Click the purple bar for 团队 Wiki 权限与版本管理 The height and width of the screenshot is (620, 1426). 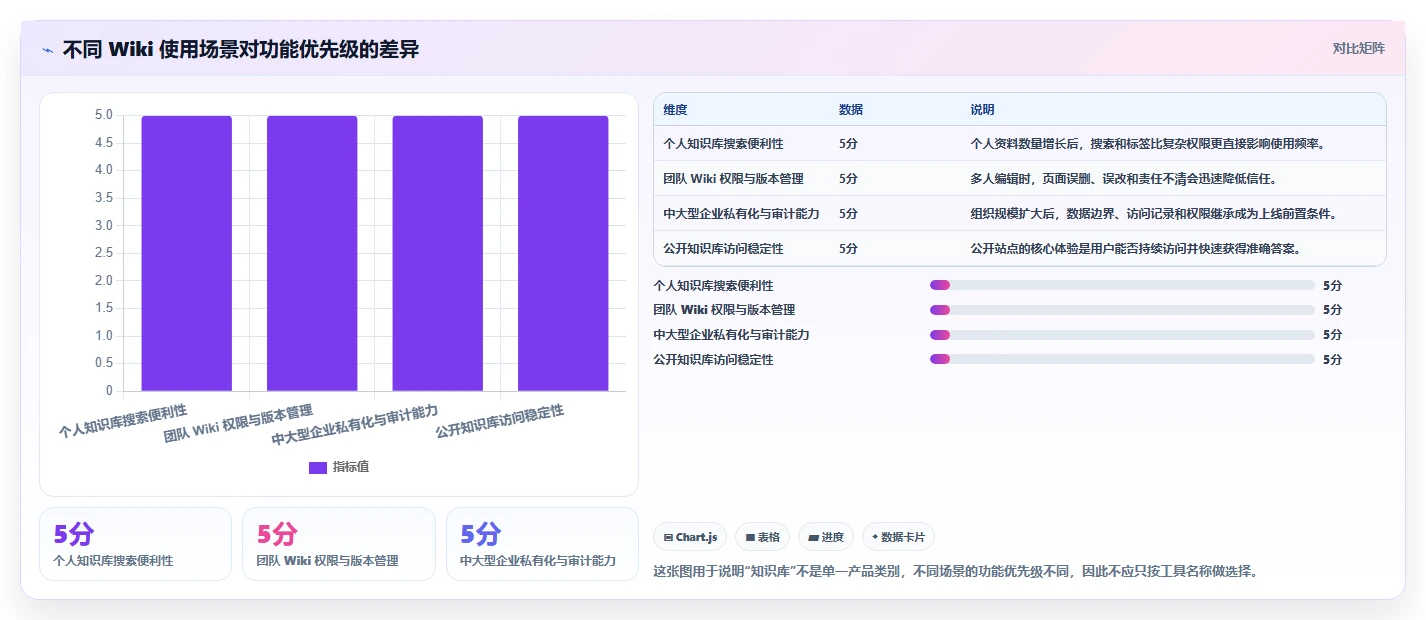(312, 253)
